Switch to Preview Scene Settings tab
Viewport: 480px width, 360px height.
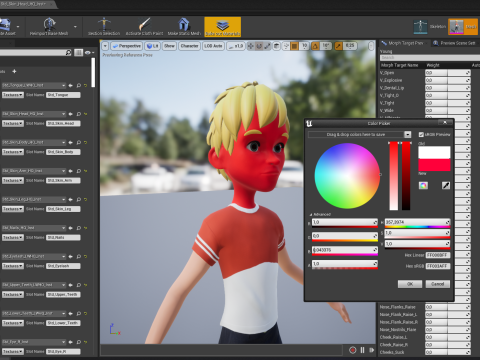(x=455, y=43)
